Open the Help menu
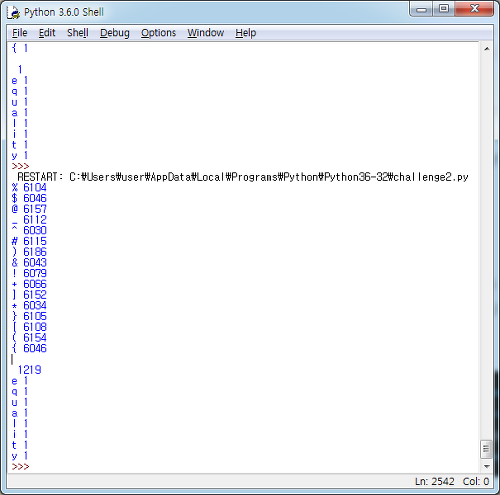 [x=246, y=33]
